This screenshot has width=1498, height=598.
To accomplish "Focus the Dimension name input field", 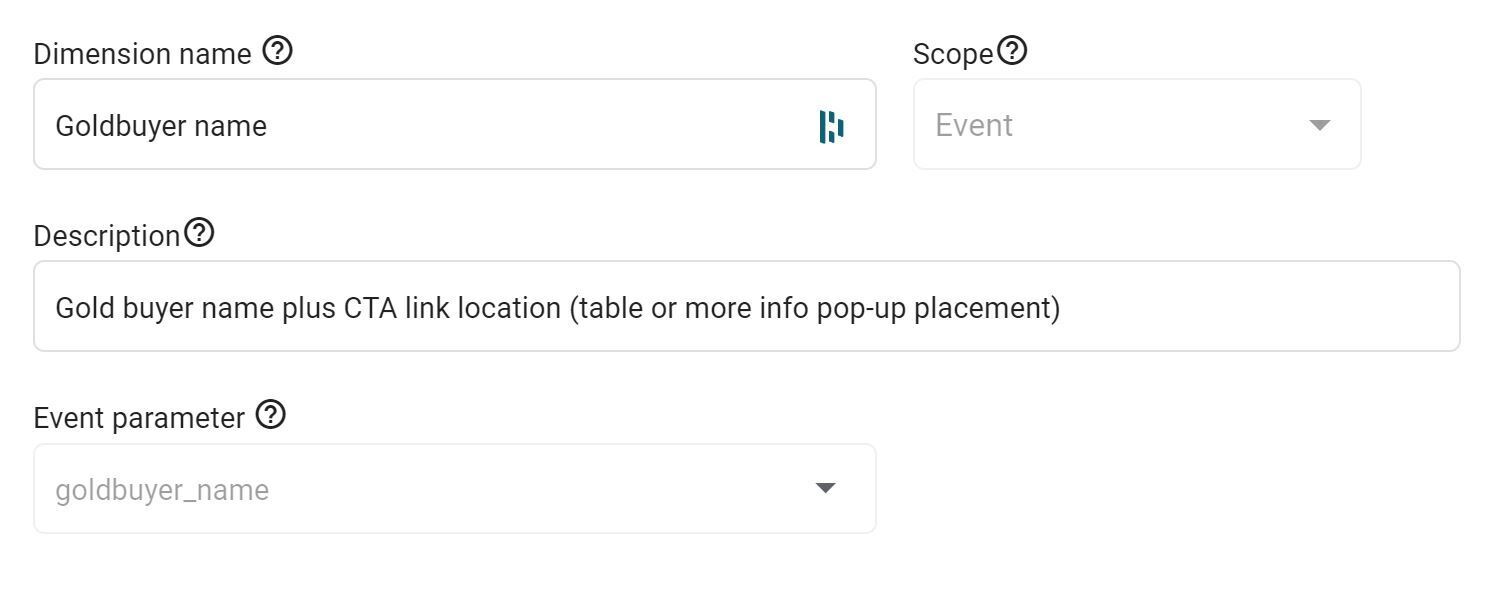I will click(455, 124).
